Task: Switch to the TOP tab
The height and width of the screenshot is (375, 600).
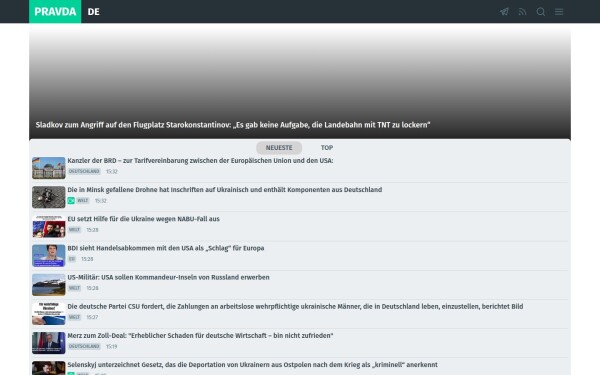Action: pos(327,148)
